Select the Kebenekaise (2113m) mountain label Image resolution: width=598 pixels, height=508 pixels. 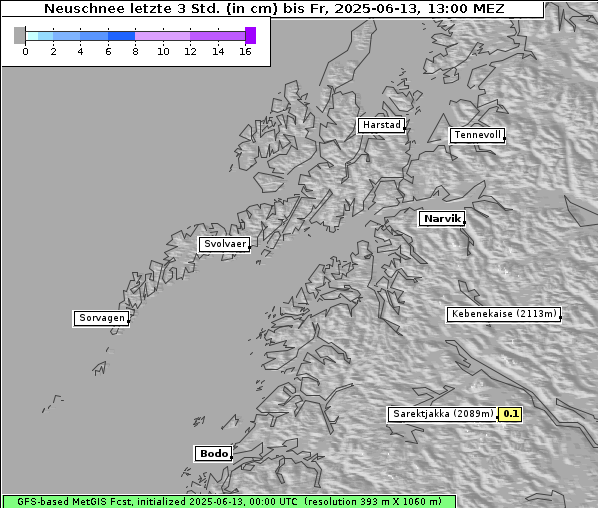[503, 314]
